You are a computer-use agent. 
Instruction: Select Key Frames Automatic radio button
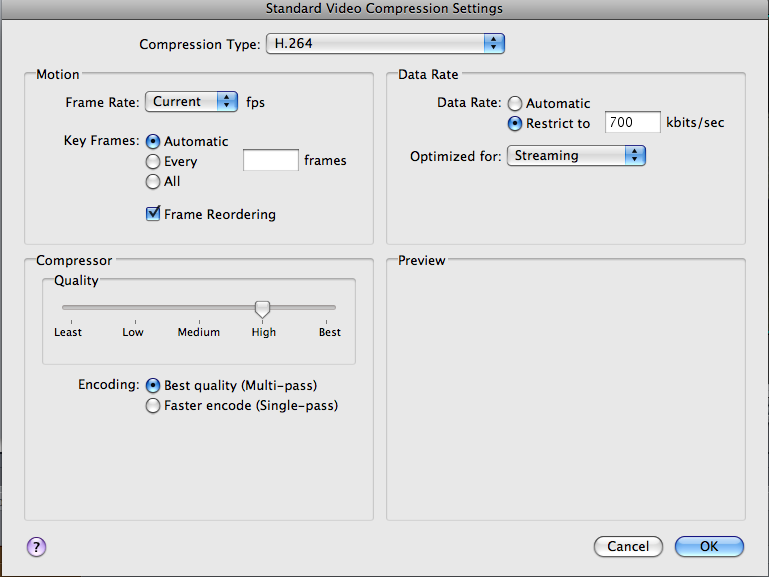[153, 142]
